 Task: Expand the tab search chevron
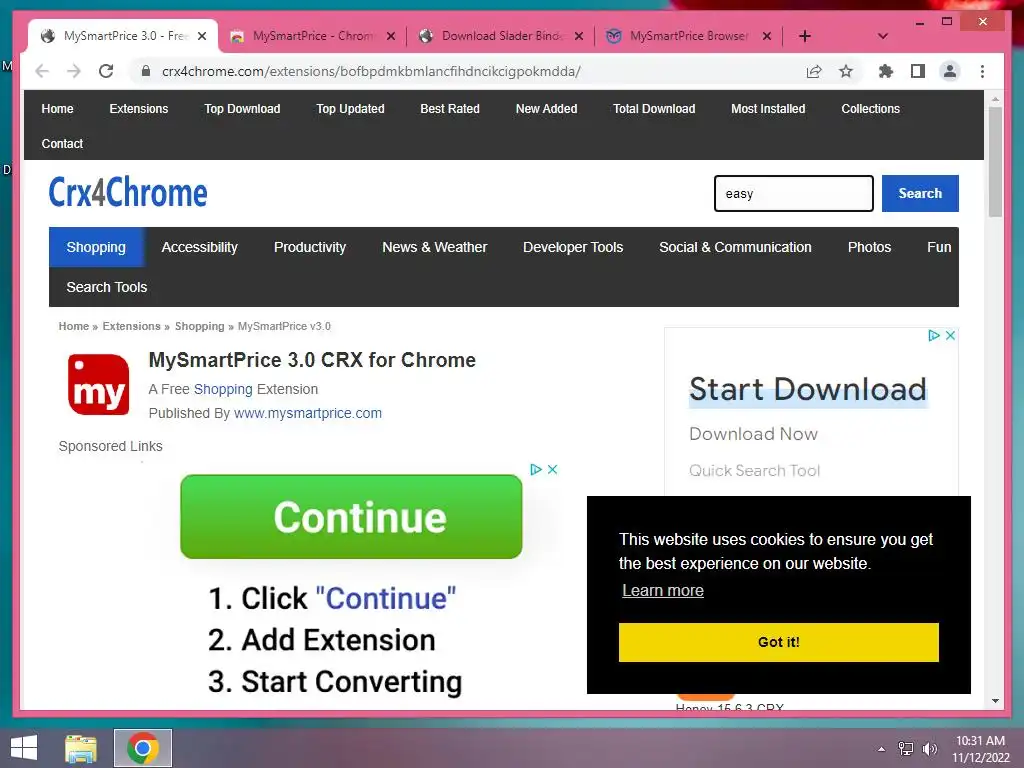coord(882,36)
